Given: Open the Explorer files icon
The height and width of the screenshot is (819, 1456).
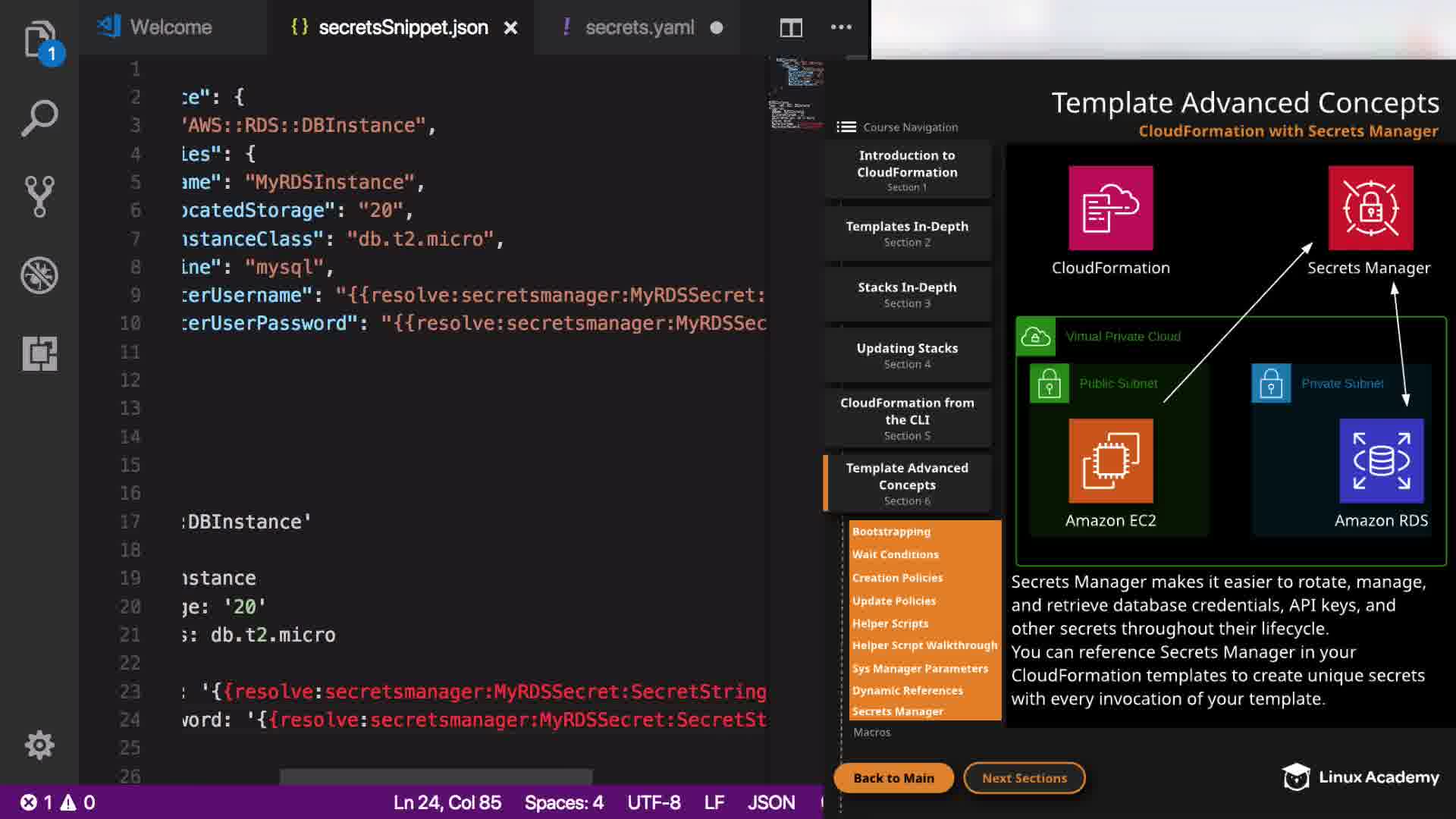Looking at the screenshot, I should pyautogui.click(x=39, y=39).
